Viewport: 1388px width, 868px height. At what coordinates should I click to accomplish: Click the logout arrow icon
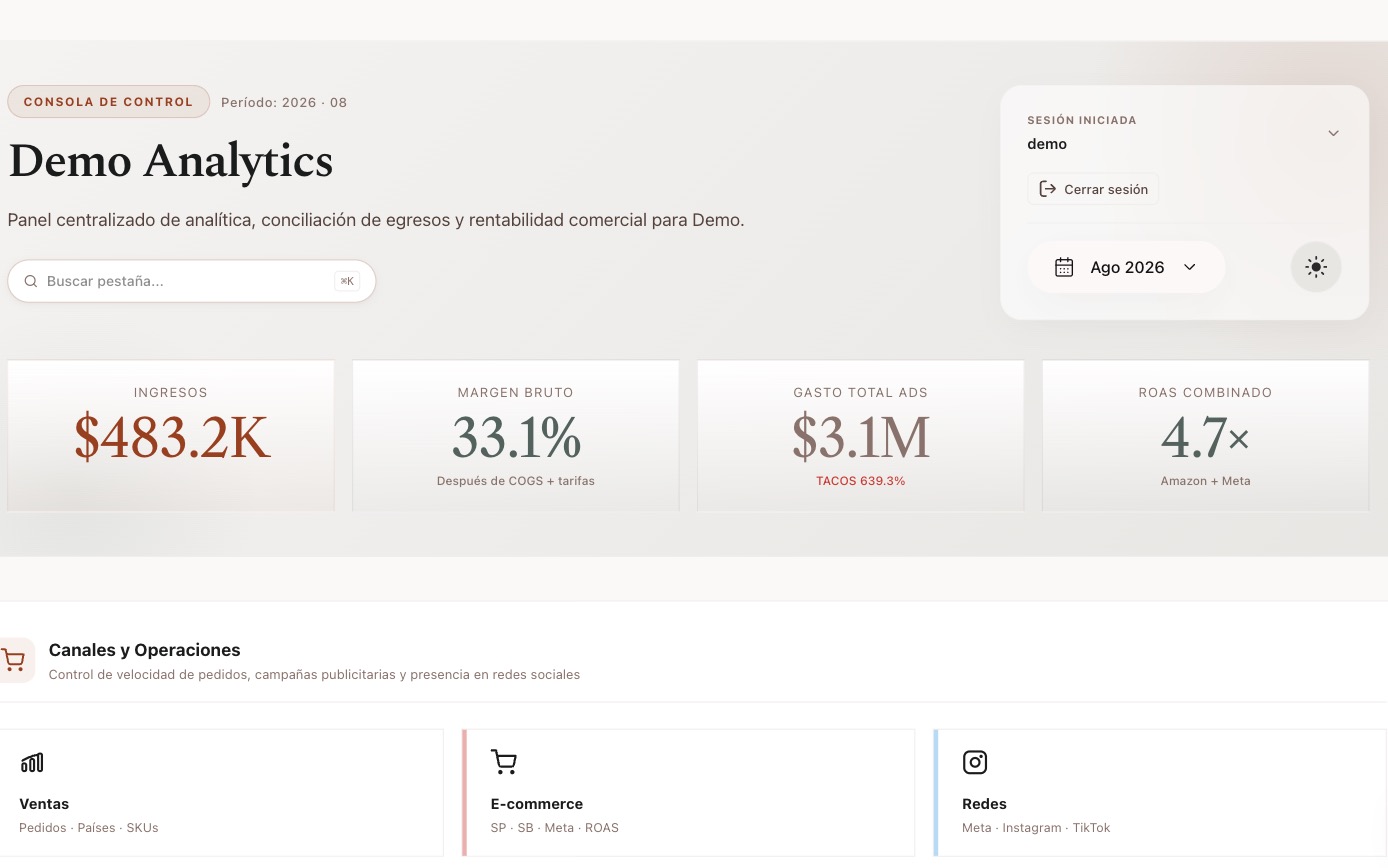click(x=1048, y=189)
